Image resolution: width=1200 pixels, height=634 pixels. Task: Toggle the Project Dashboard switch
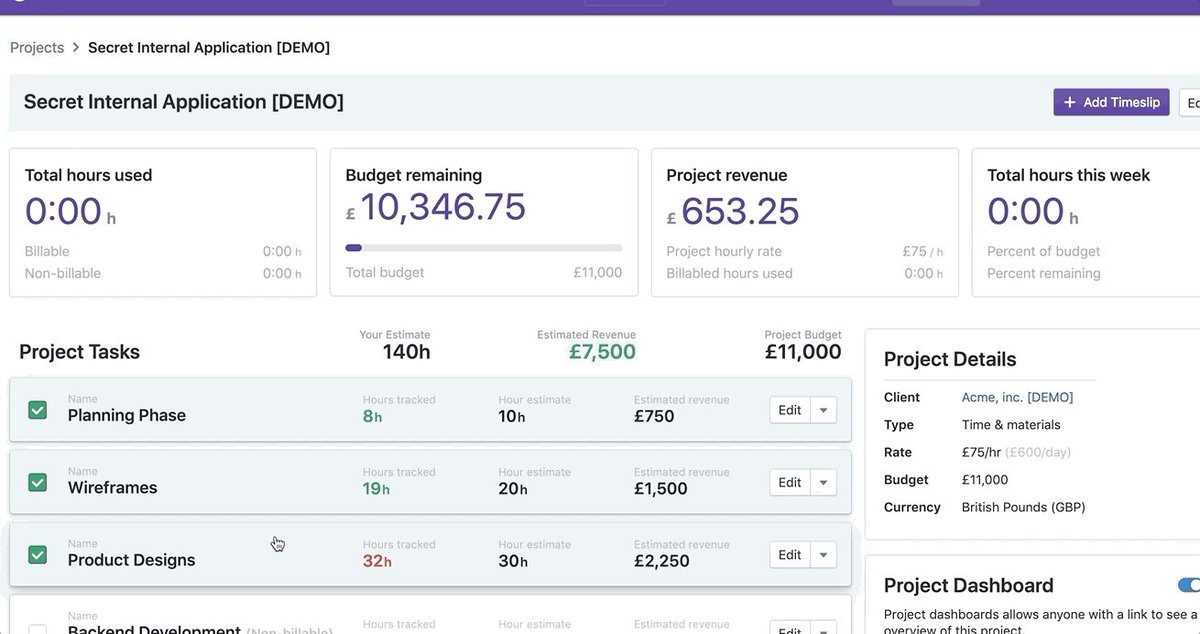click(x=1189, y=585)
